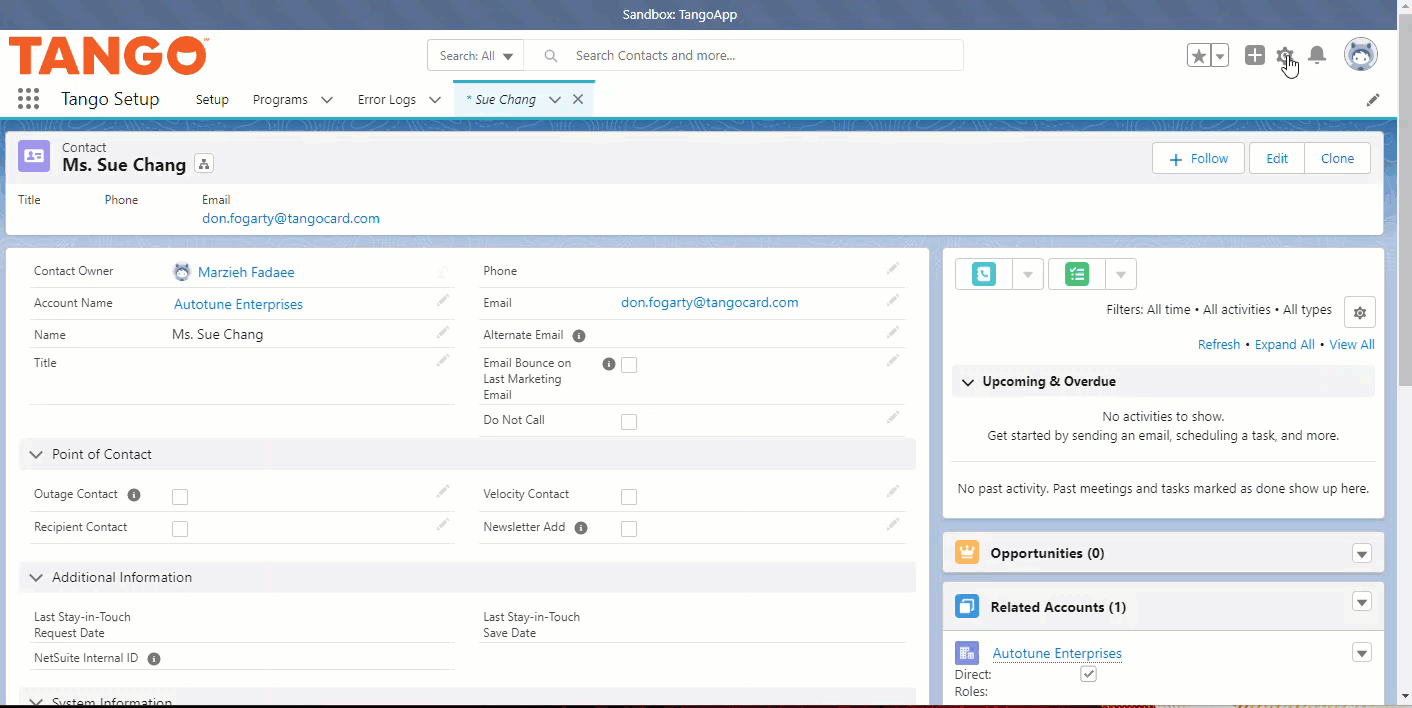Show NetSuite Internal ID info icon
Image resolution: width=1412 pixels, height=708 pixels.
point(154,659)
